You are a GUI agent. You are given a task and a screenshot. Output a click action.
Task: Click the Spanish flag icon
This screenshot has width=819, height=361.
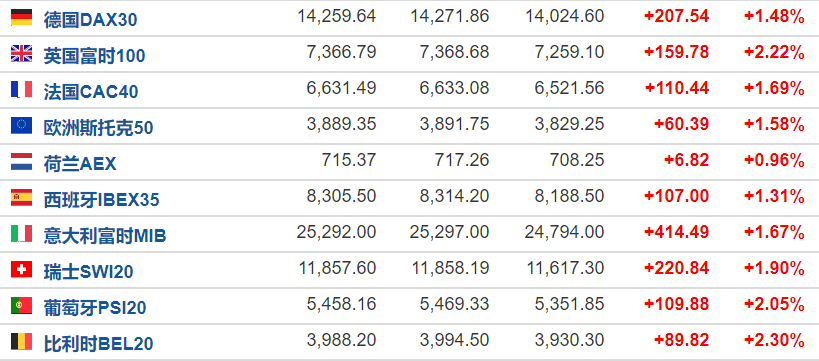21,197
